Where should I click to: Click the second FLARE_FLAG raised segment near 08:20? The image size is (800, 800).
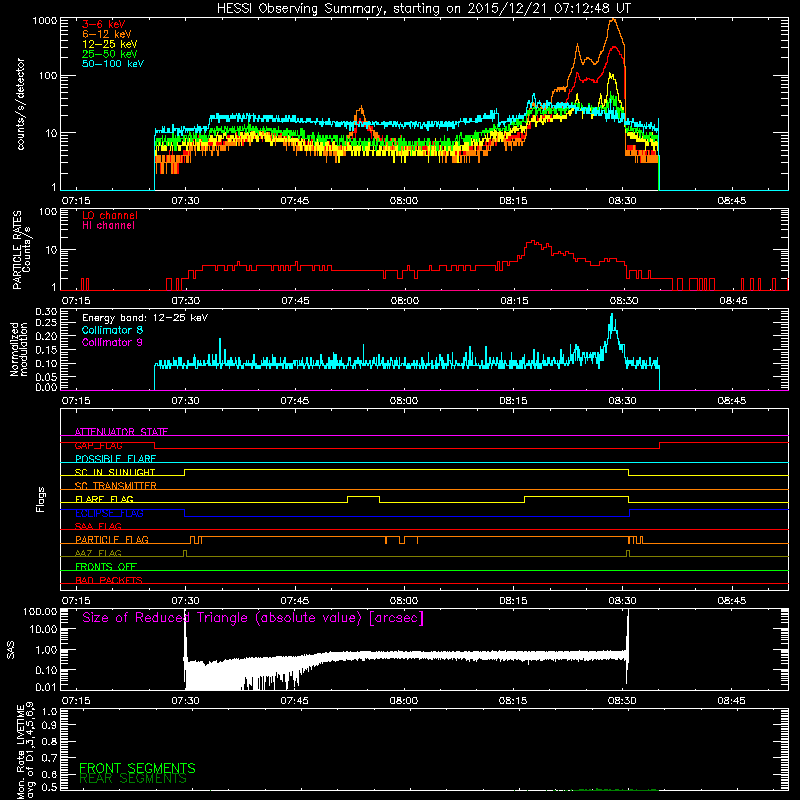pos(577,496)
